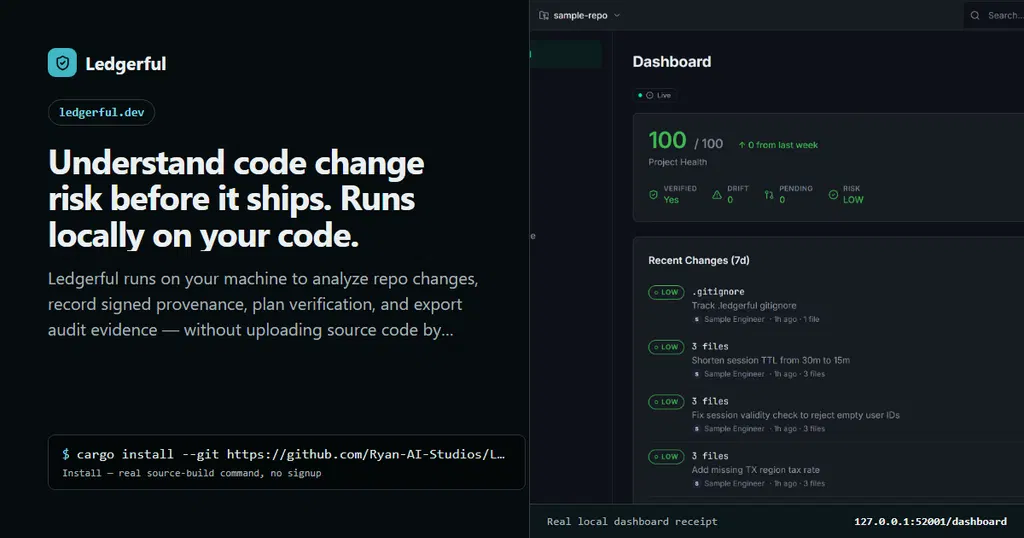Click the 100 Project Health score

[x=667, y=140]
